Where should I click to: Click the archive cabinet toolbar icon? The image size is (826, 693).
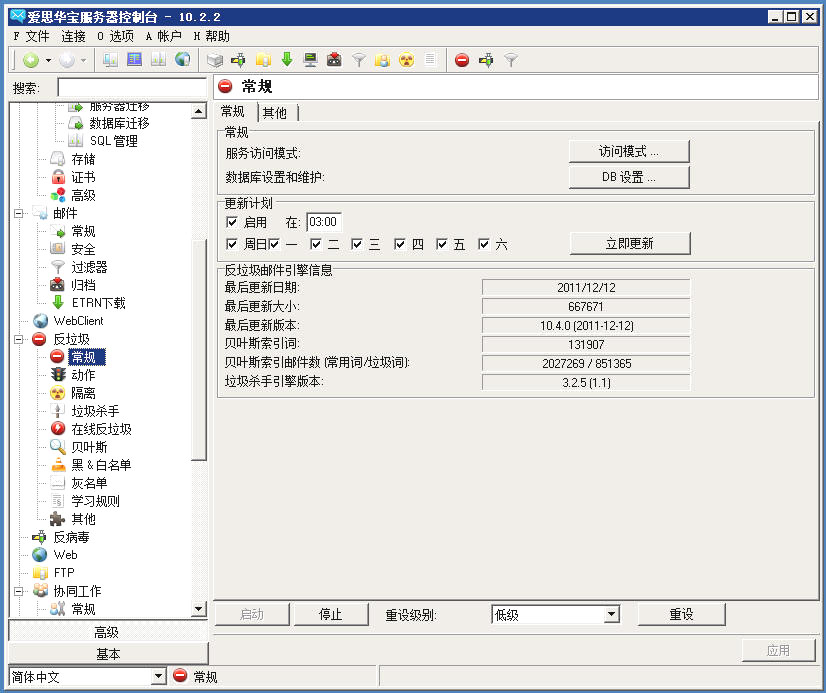point(334,60)
